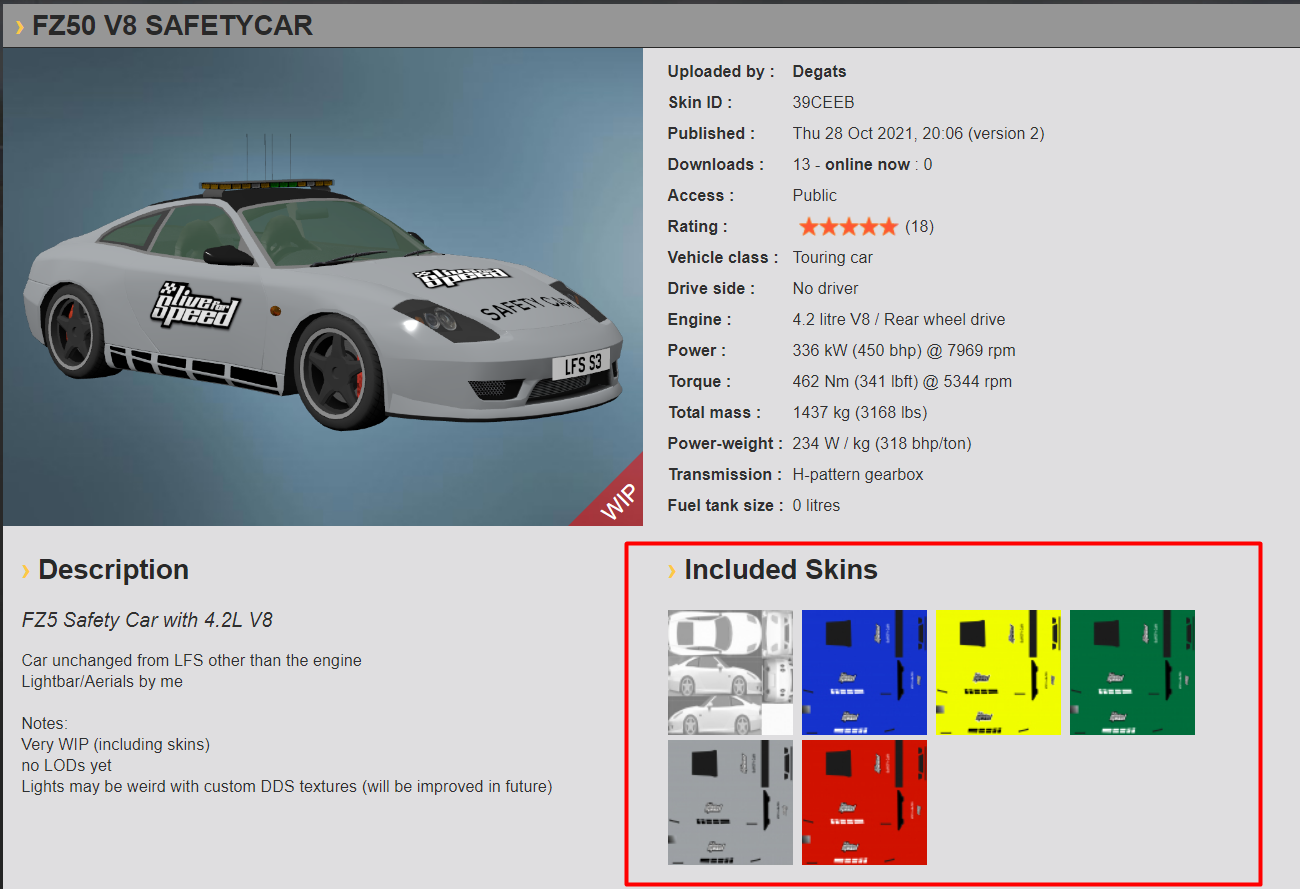Viewport: 1300px width, 889px height.
Task: Click the line 'no LODs yet'
Action: [x=67, y=766]
